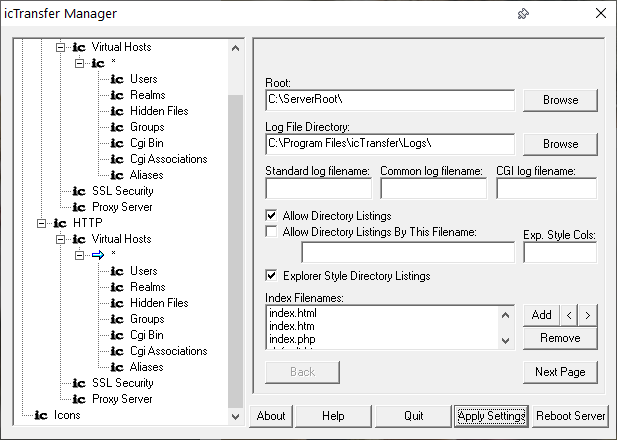Click the Quit button
The image size is (617, 440).
click(x=413, y=416)
